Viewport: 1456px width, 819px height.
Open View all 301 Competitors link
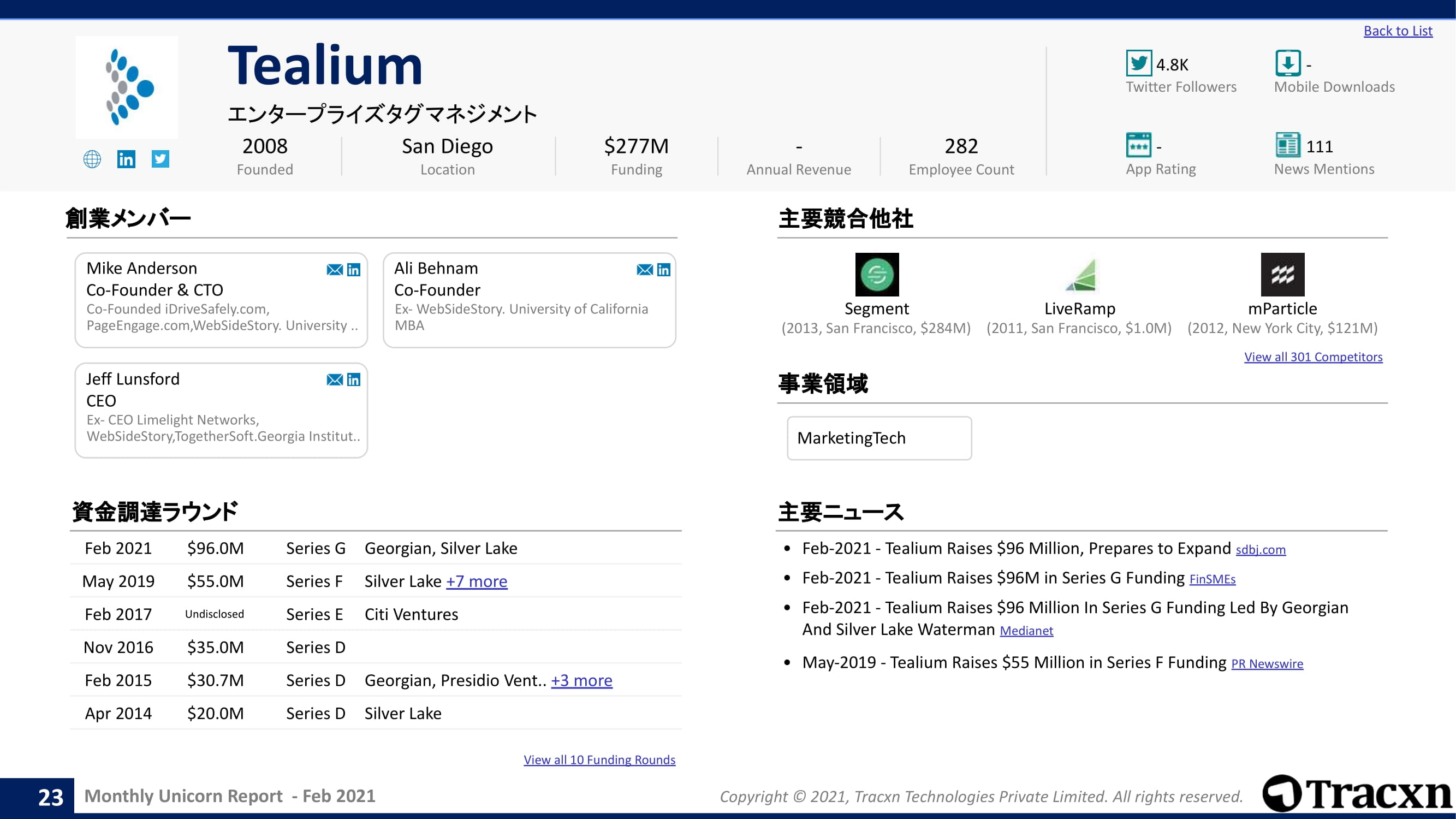point(1313,357)
